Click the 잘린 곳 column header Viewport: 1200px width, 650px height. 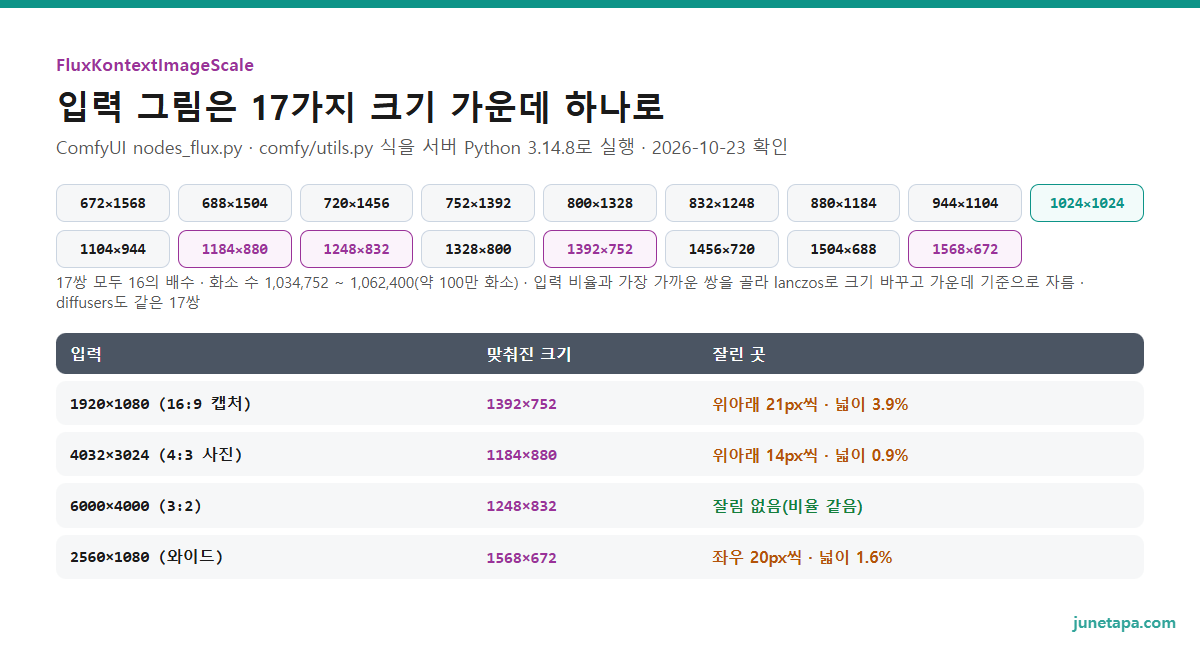pos(738,354)
